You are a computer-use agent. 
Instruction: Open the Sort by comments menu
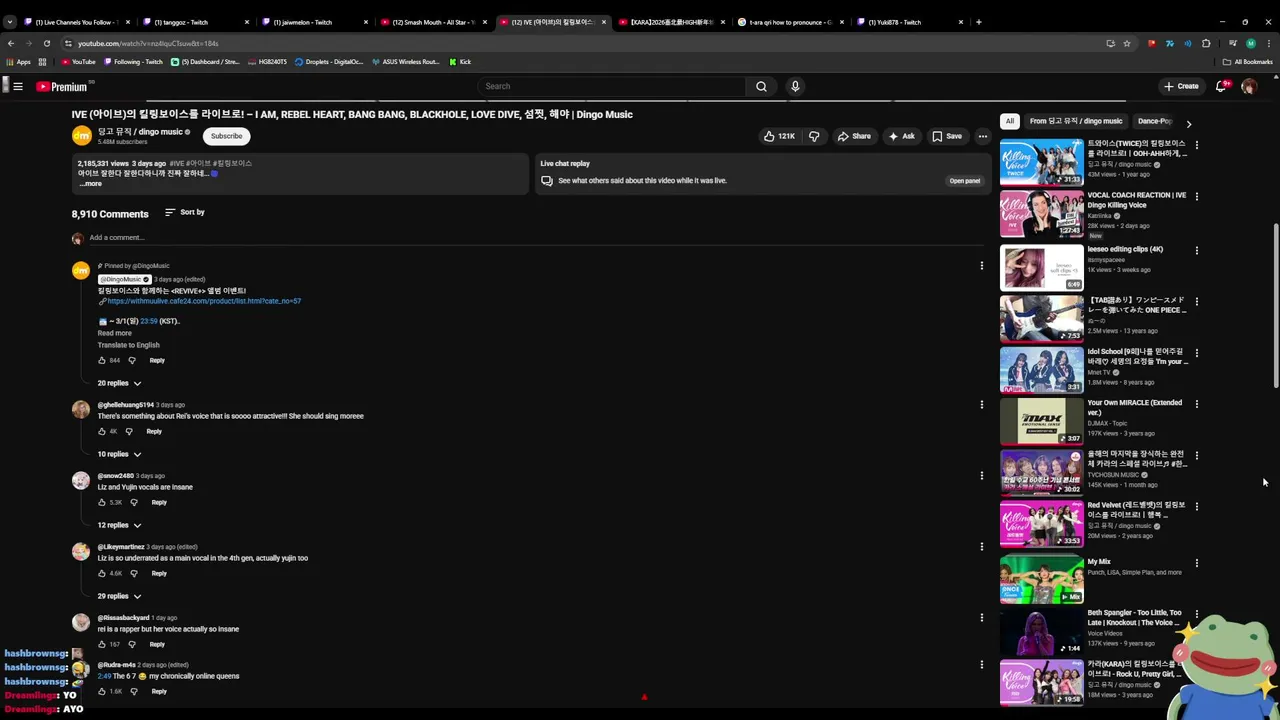[x=185, y=212]
